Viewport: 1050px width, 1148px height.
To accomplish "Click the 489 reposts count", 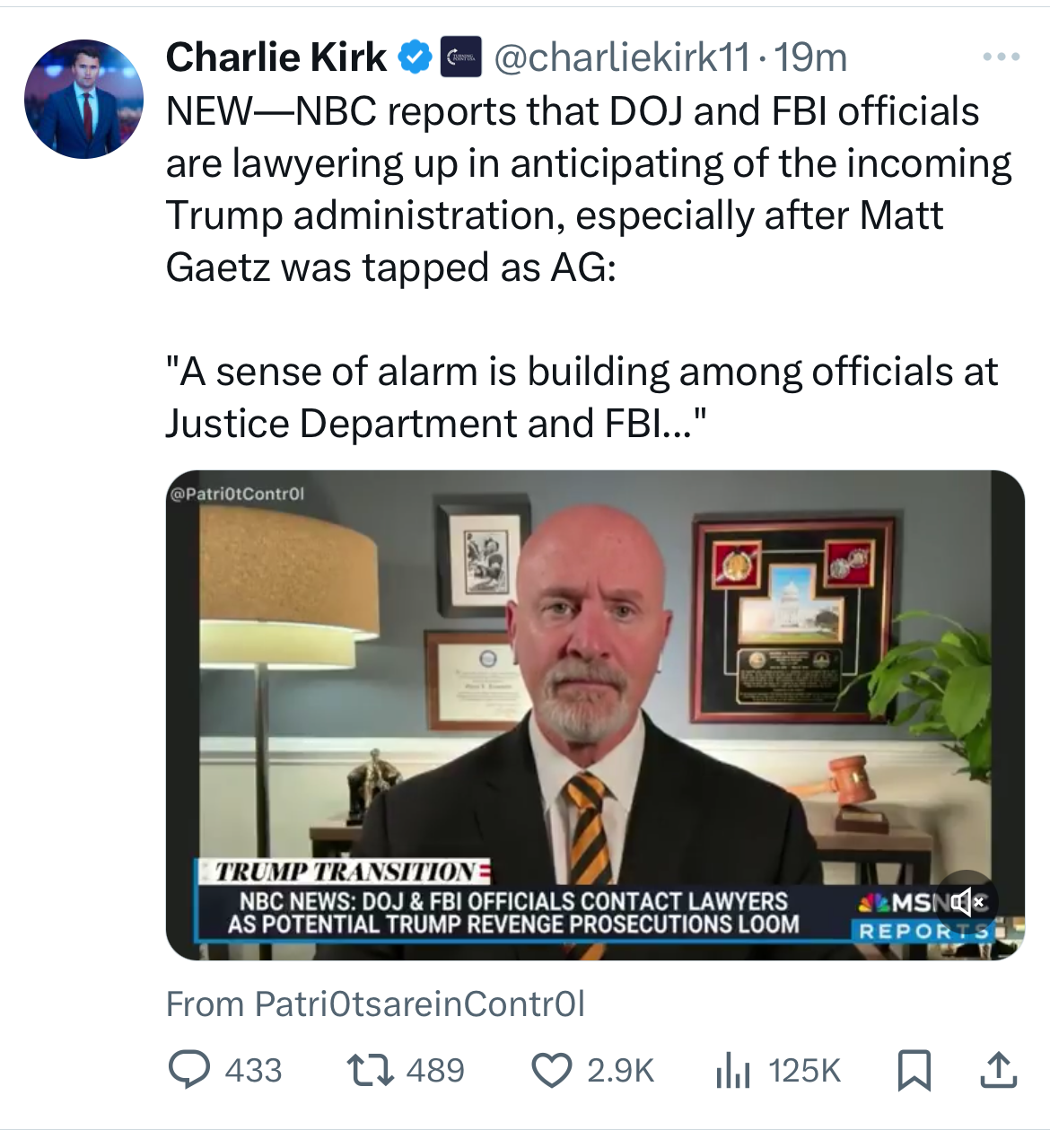I will [435, 1070].
